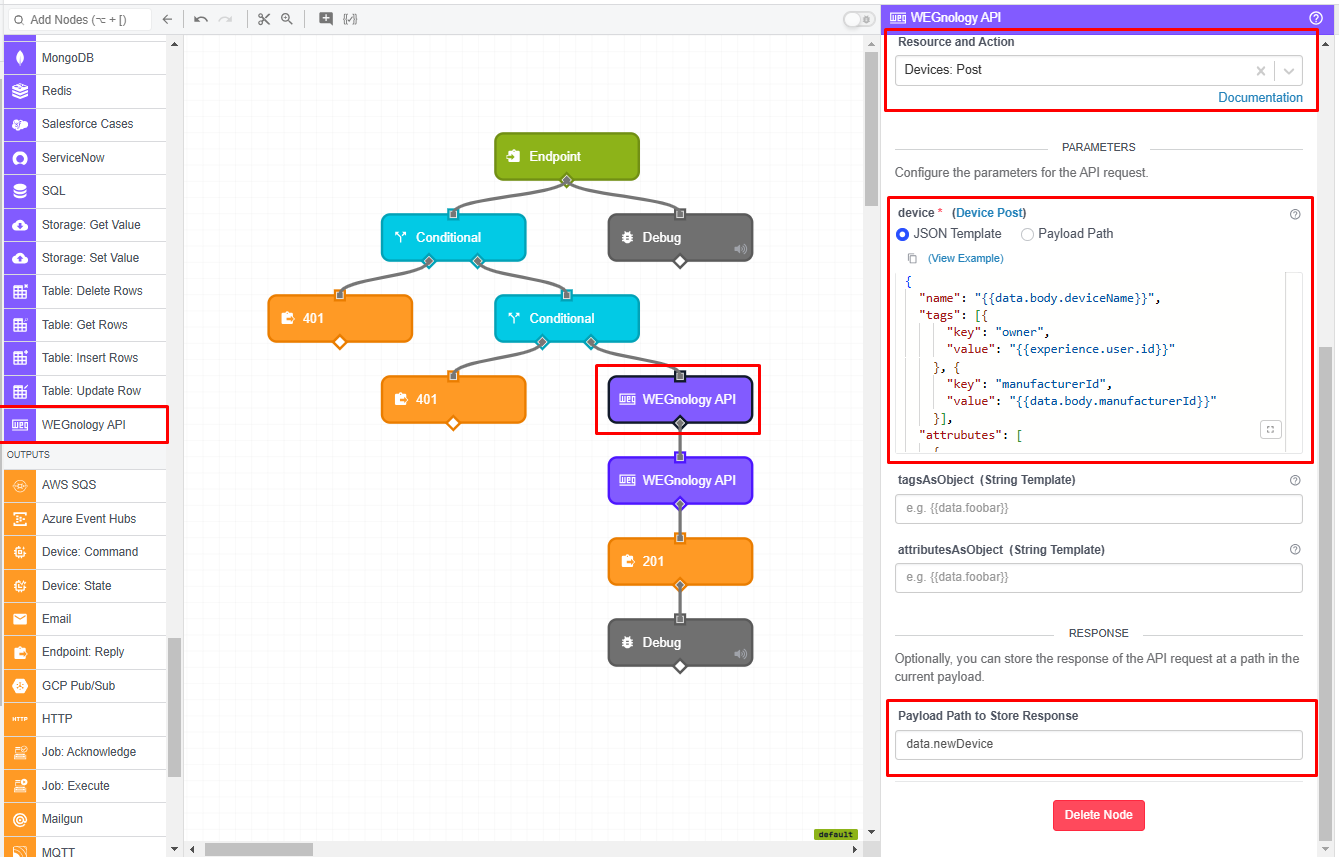Select the Endpoint node on canvas
This screenshot has height=857, width=1339.
pyautogui.click(x=567, y=157)
